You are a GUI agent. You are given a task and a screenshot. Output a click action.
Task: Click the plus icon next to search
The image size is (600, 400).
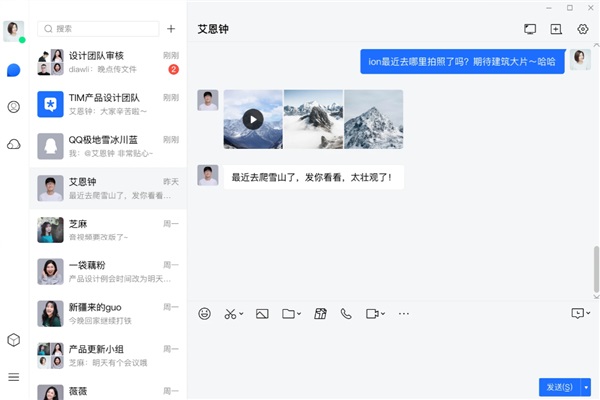click(171, 30)
